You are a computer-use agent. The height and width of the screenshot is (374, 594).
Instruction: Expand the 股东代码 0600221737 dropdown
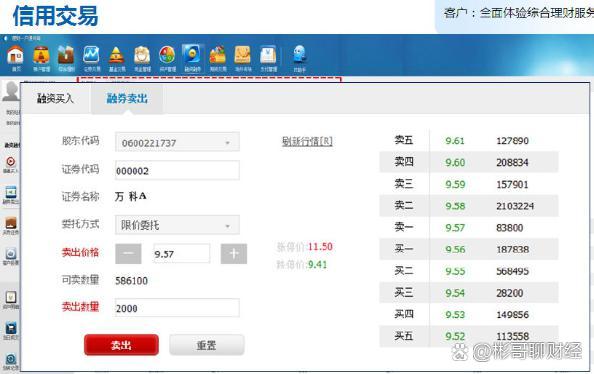177,142
